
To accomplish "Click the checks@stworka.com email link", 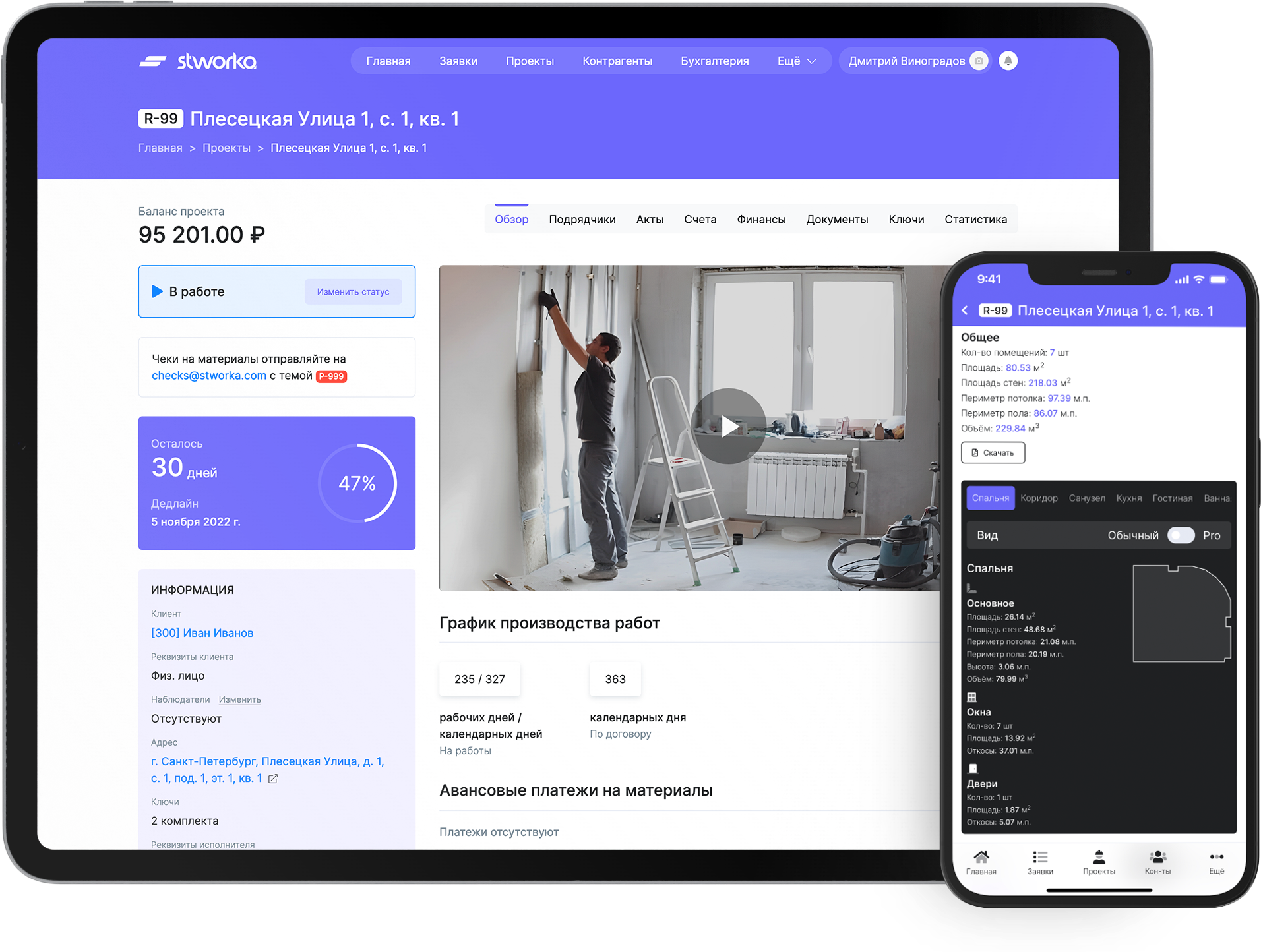I will coord(209,376).
